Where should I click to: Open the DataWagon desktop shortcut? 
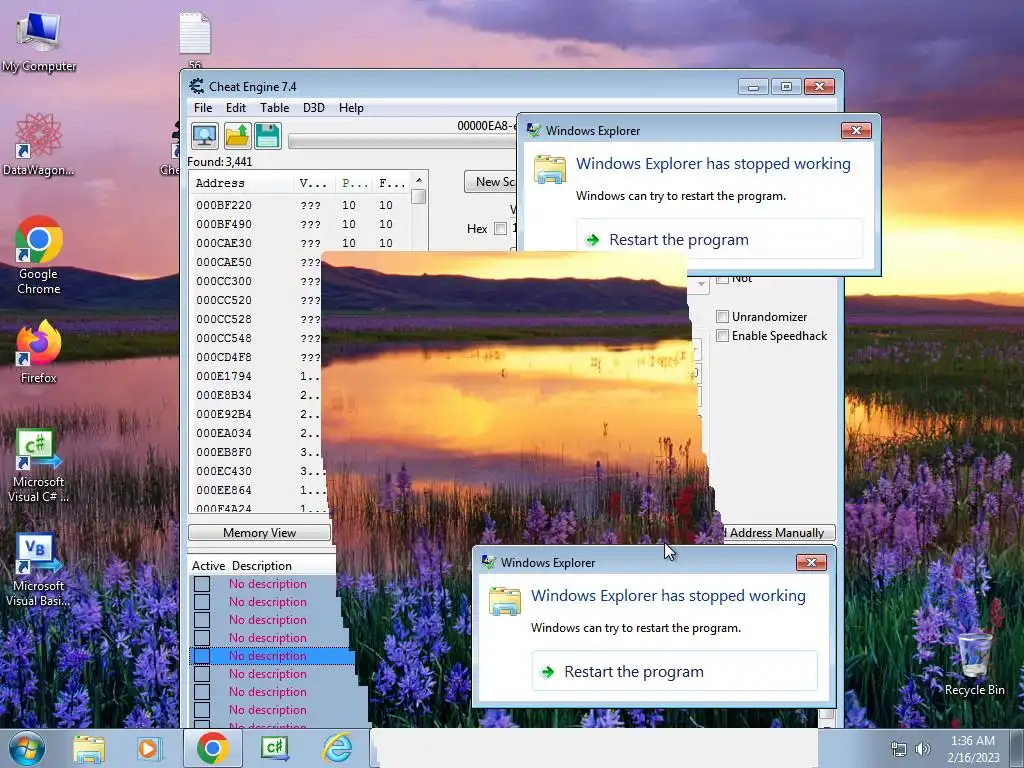click(x=39, y=144)
